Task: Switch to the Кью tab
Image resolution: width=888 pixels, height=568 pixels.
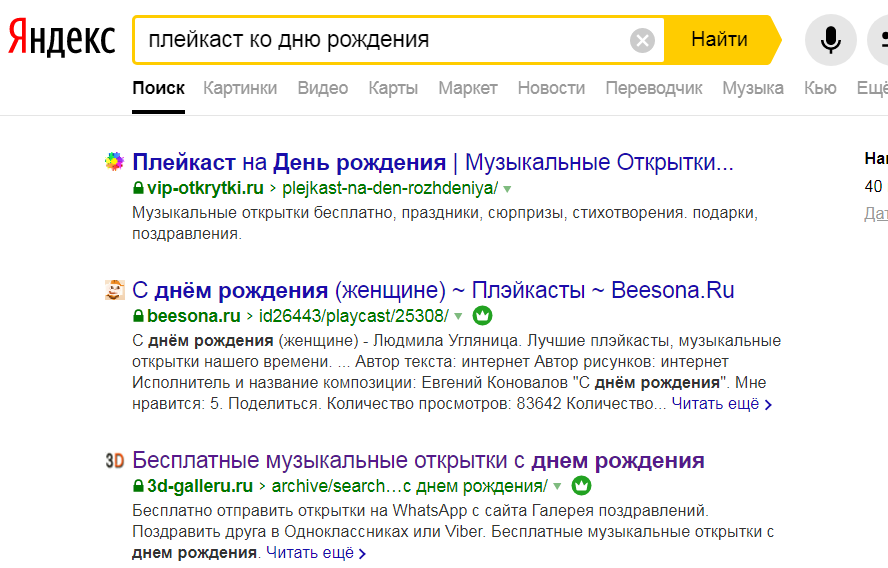Action: pyautogui.click(x=820, y=88)
